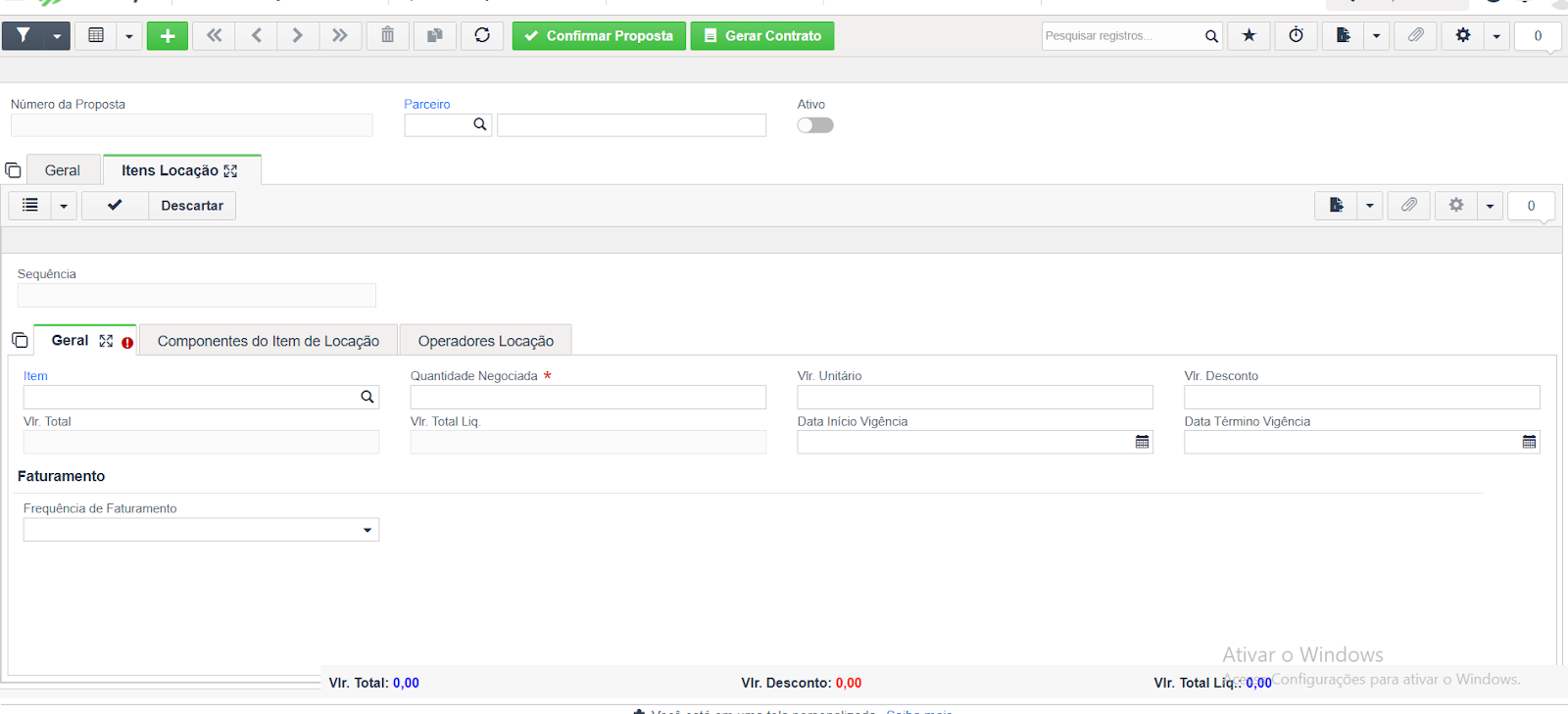This screenshot has width=1568, height=714.
Task: Expand list mode dropdown in Itens Locação
Action: (64, 206)
